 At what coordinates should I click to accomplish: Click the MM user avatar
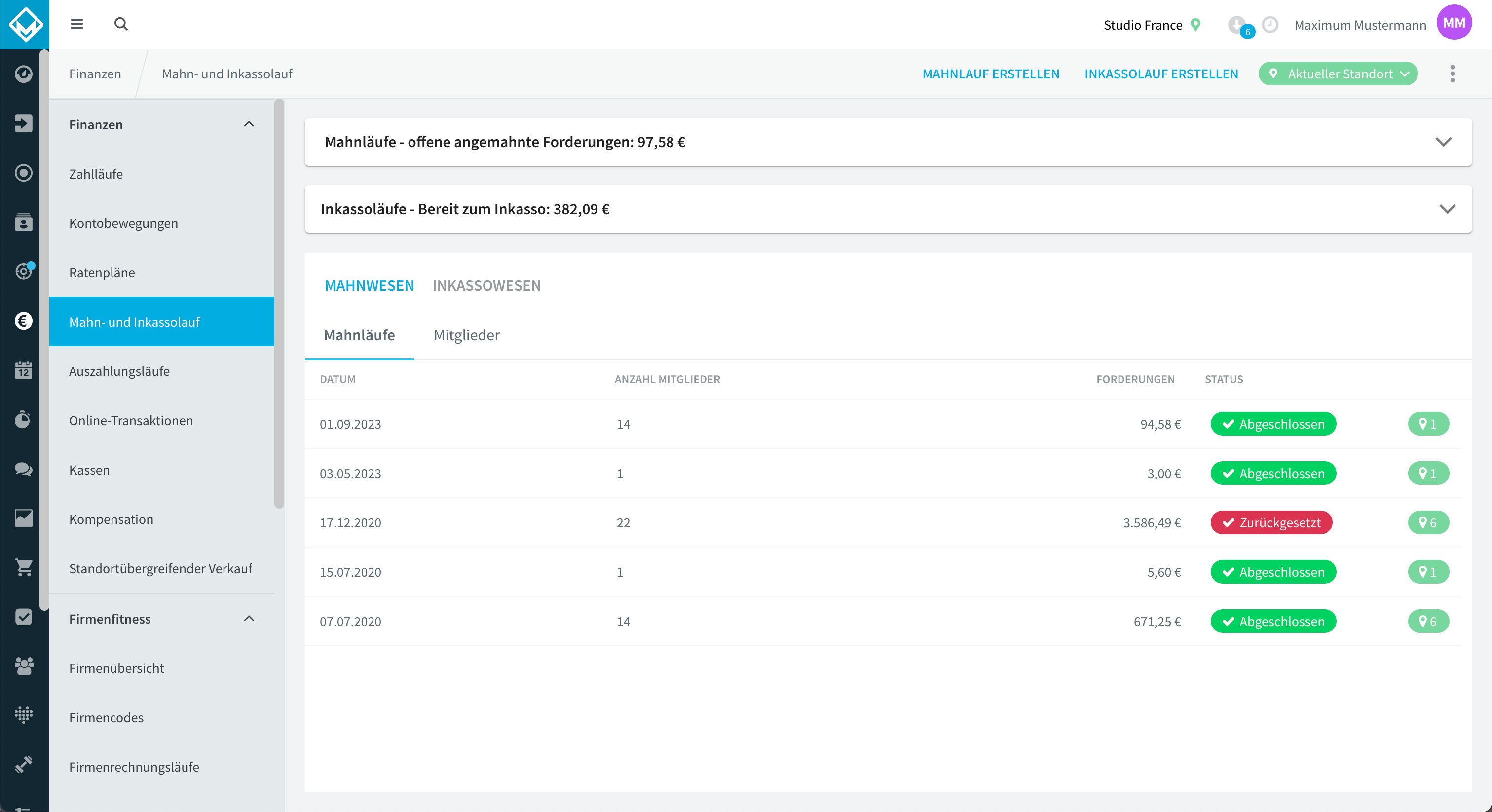[1454, 23]
